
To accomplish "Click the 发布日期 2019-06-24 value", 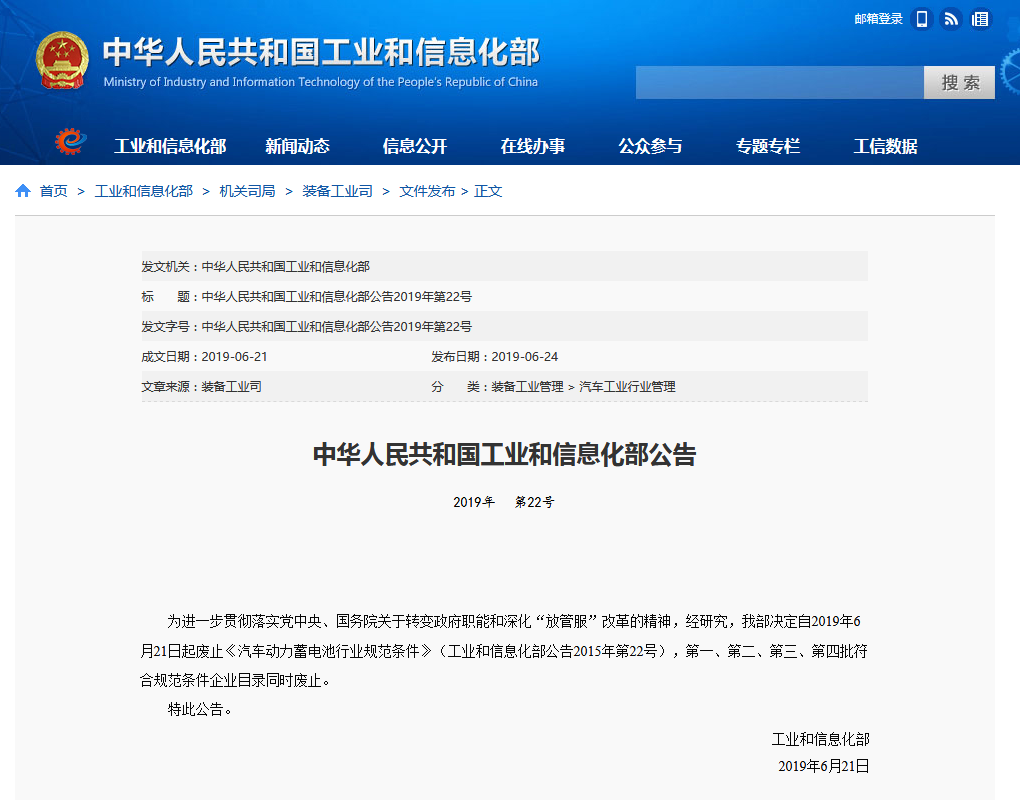I will (524, 356).
